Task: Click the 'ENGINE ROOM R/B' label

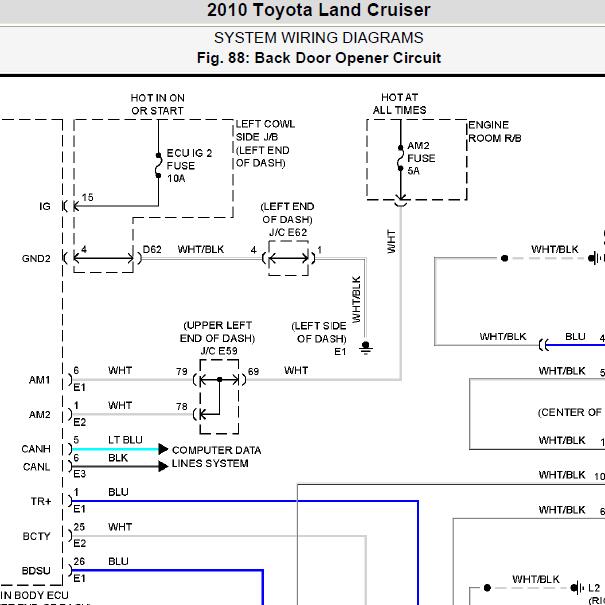Action: point(494,132)
